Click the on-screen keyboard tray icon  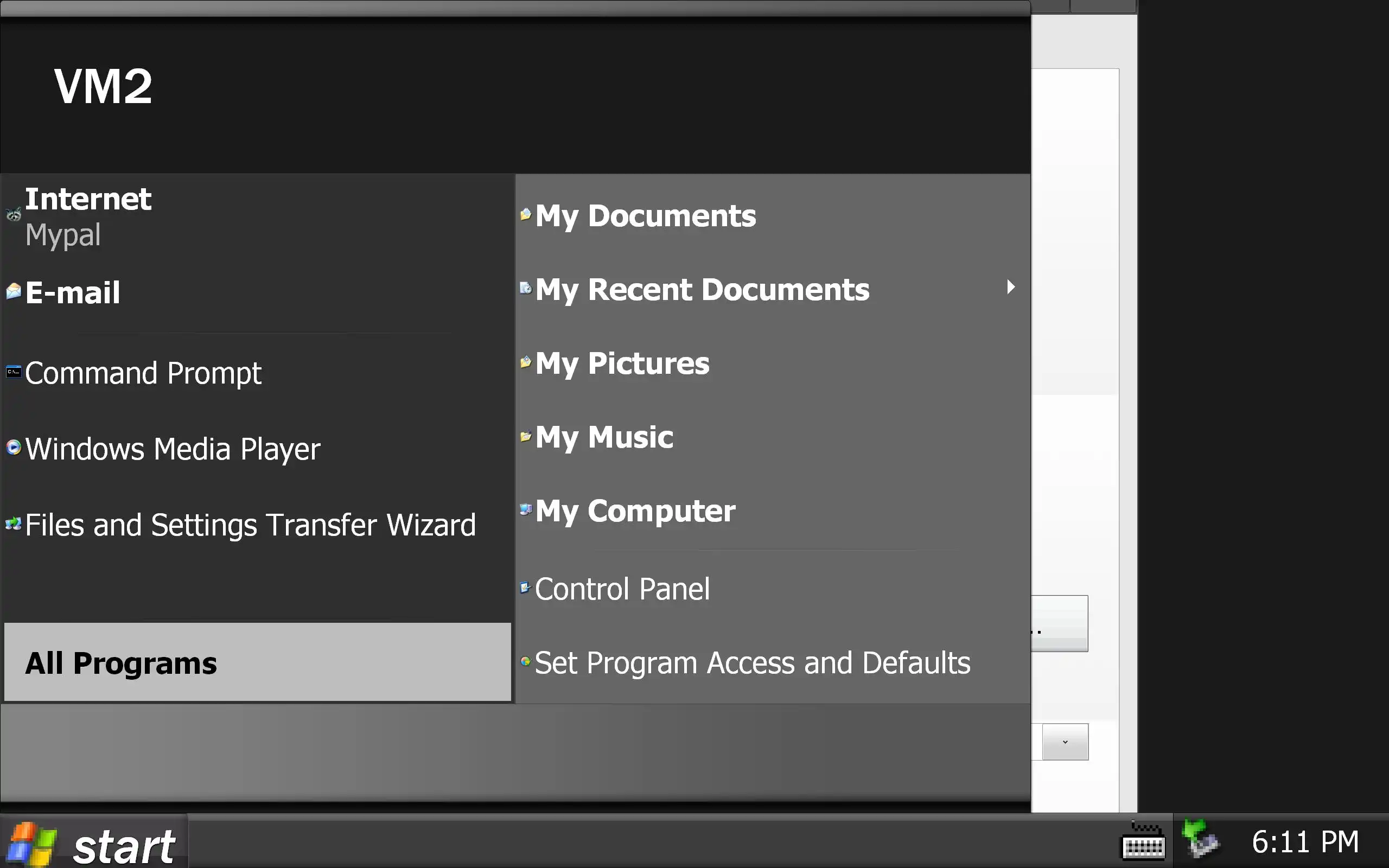coord(1143,841)
